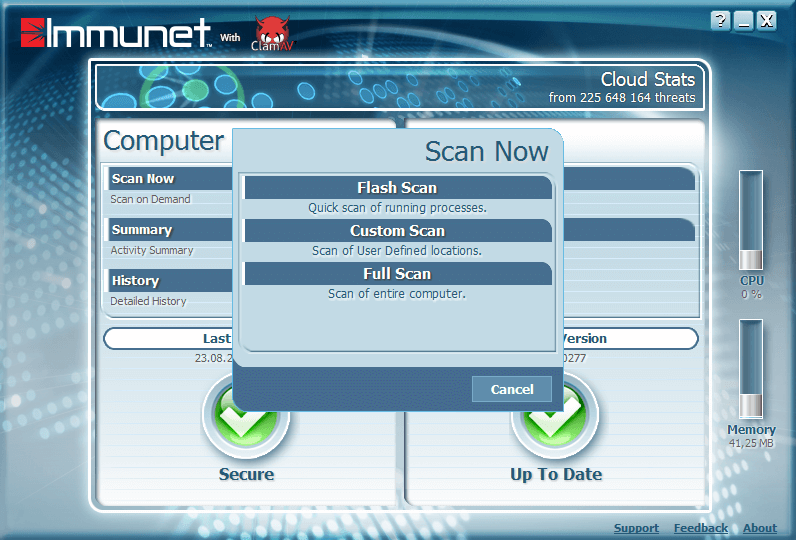Open the Support link
Image resolution: width=796 pixels, height=540 pixels.
tap(636, 528)
